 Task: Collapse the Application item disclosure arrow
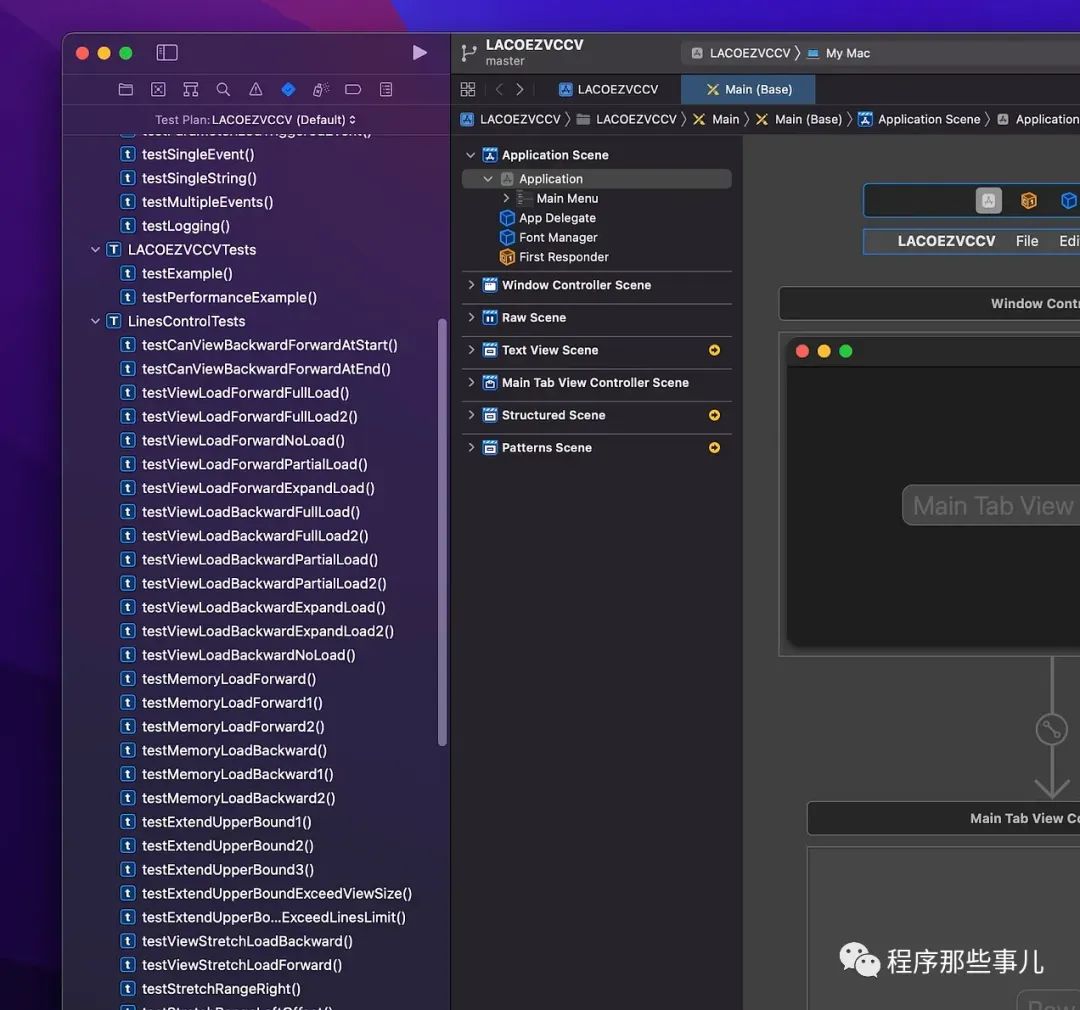[488, 178]
